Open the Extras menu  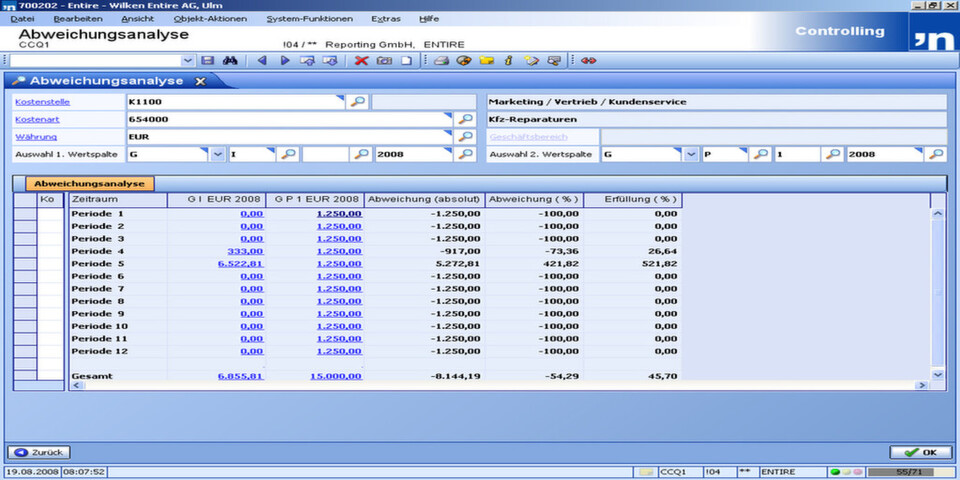(x=386, y=19)
